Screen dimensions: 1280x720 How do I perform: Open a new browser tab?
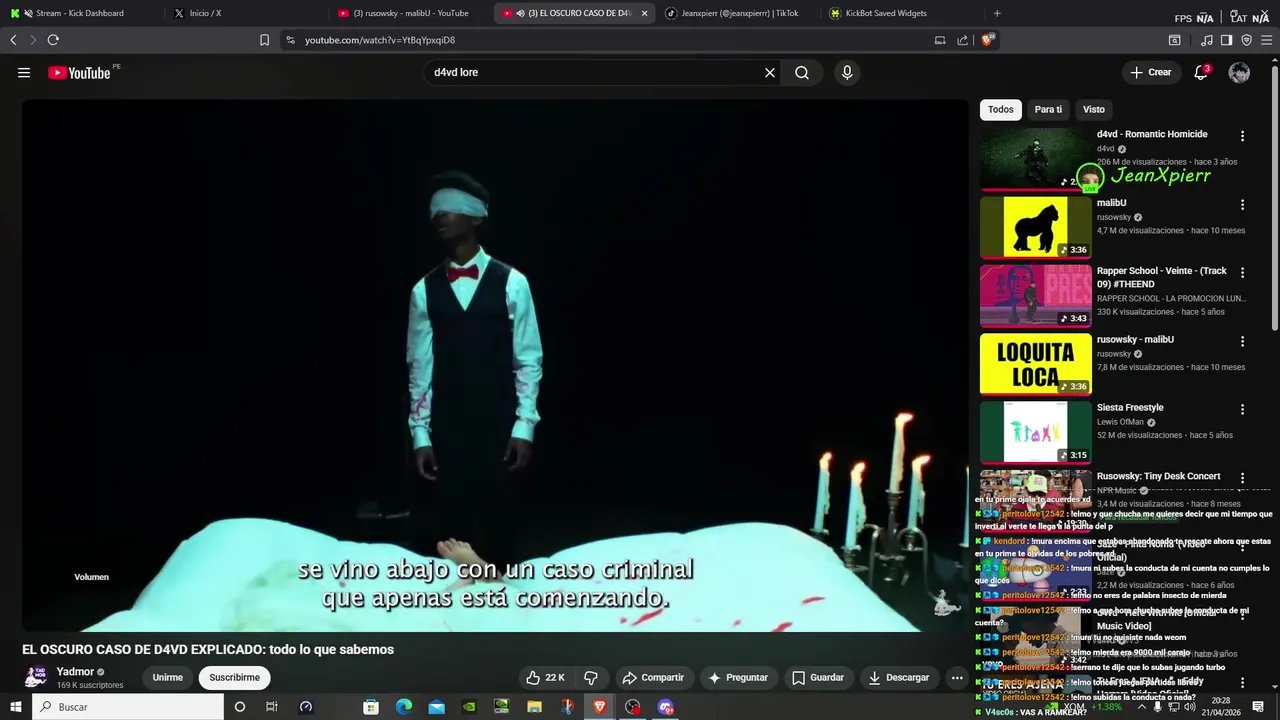[x=997, y=13]
